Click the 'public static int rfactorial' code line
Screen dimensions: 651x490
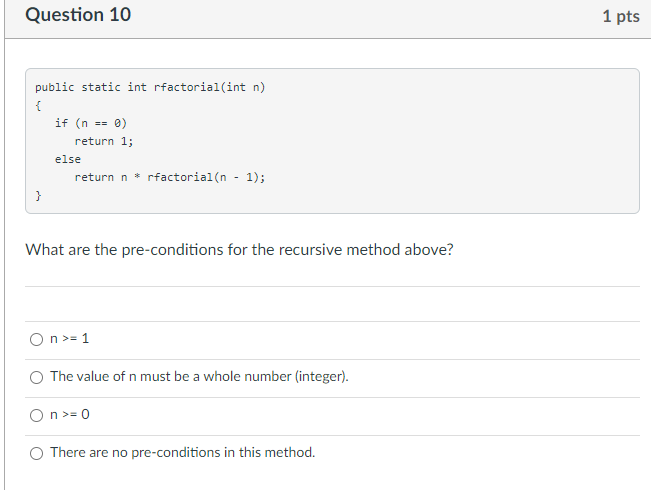point(150,87)
